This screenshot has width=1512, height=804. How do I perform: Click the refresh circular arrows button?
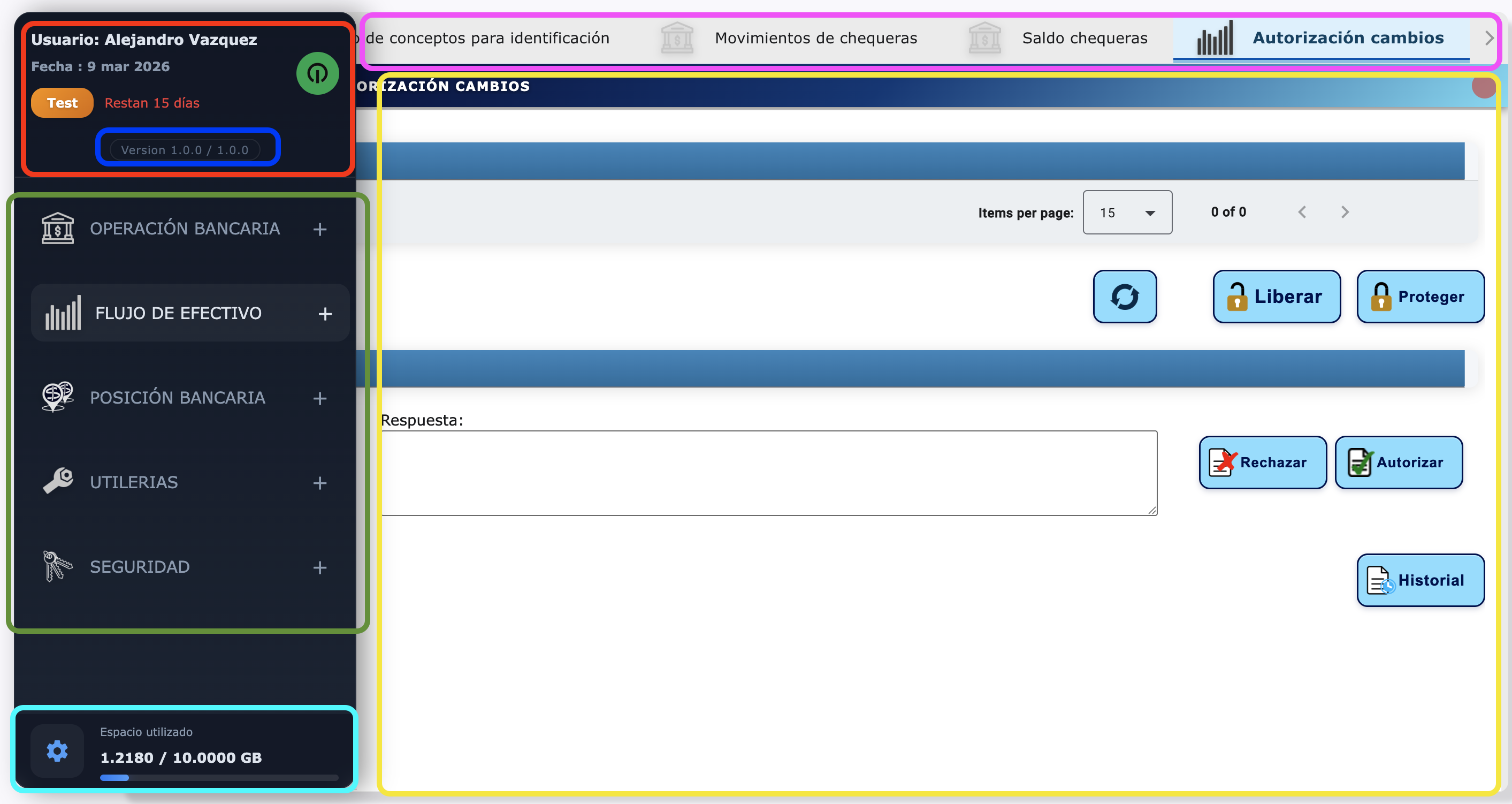[1124, 297]
